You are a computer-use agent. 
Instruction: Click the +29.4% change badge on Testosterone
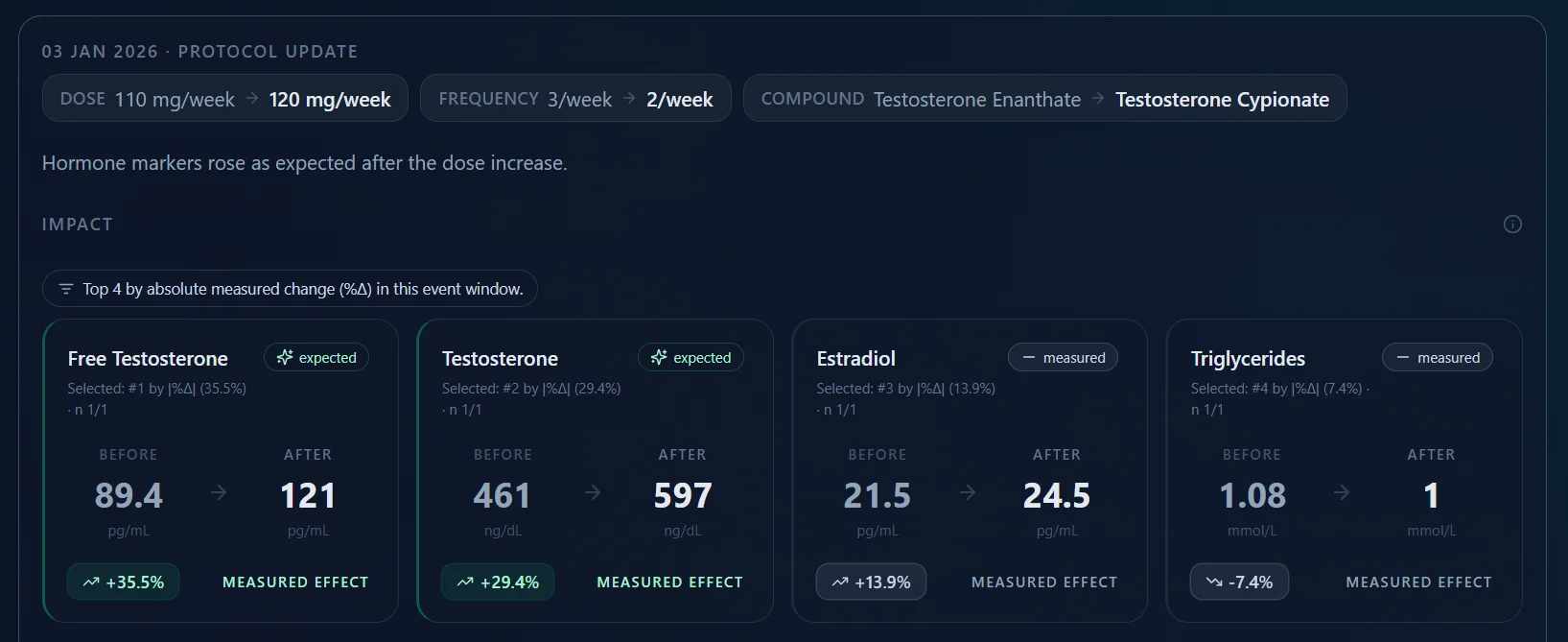click(x=498, y=583)
